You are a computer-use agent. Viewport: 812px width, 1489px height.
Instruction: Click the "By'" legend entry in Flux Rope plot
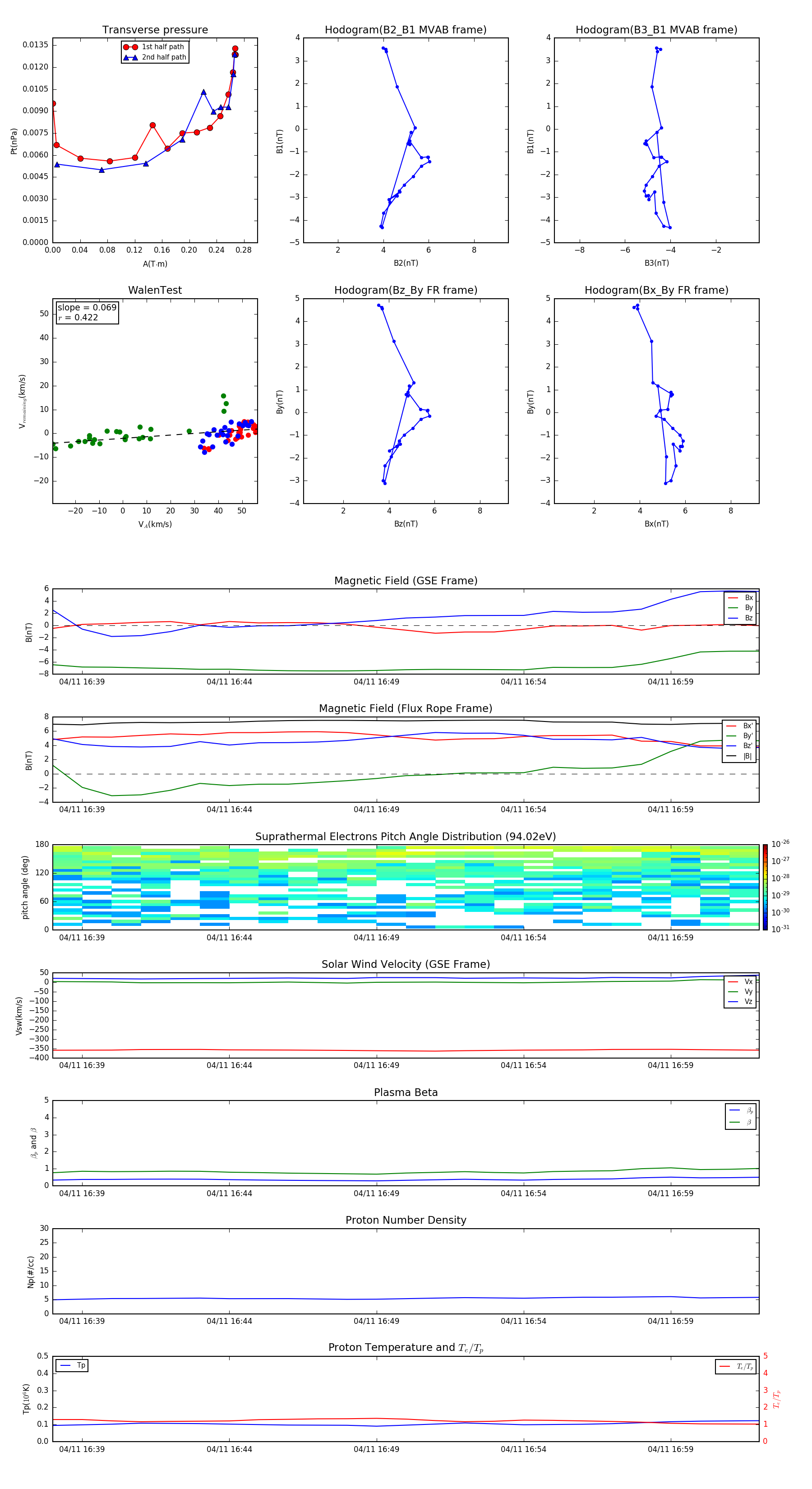point(740,736)
